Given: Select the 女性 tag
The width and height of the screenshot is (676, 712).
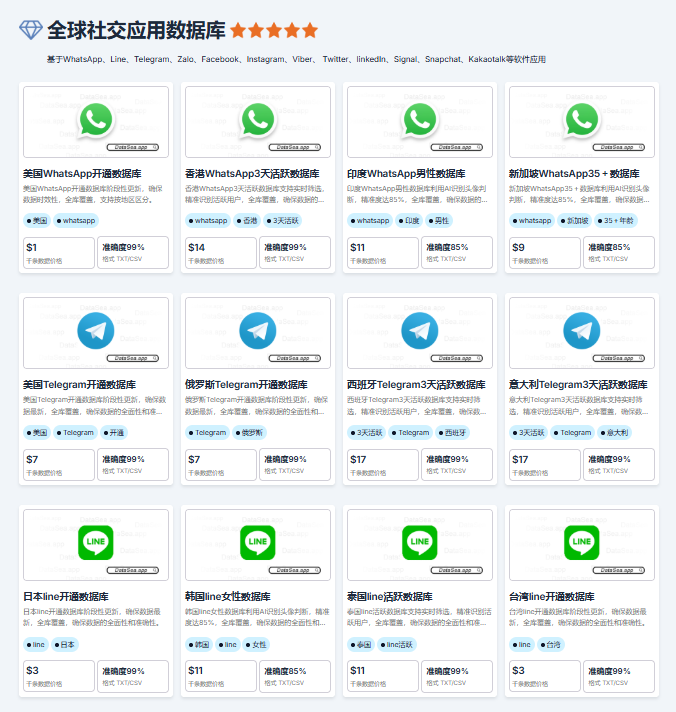Looking at the screenshot, I should click(256, 645).
